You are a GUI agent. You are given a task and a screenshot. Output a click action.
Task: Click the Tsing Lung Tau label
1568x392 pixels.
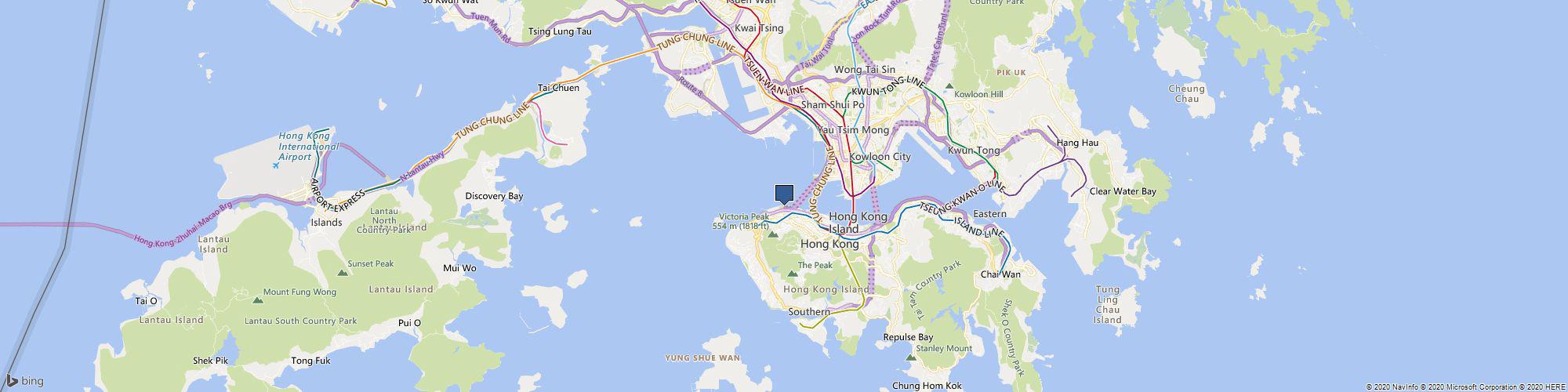pos(560,32)
